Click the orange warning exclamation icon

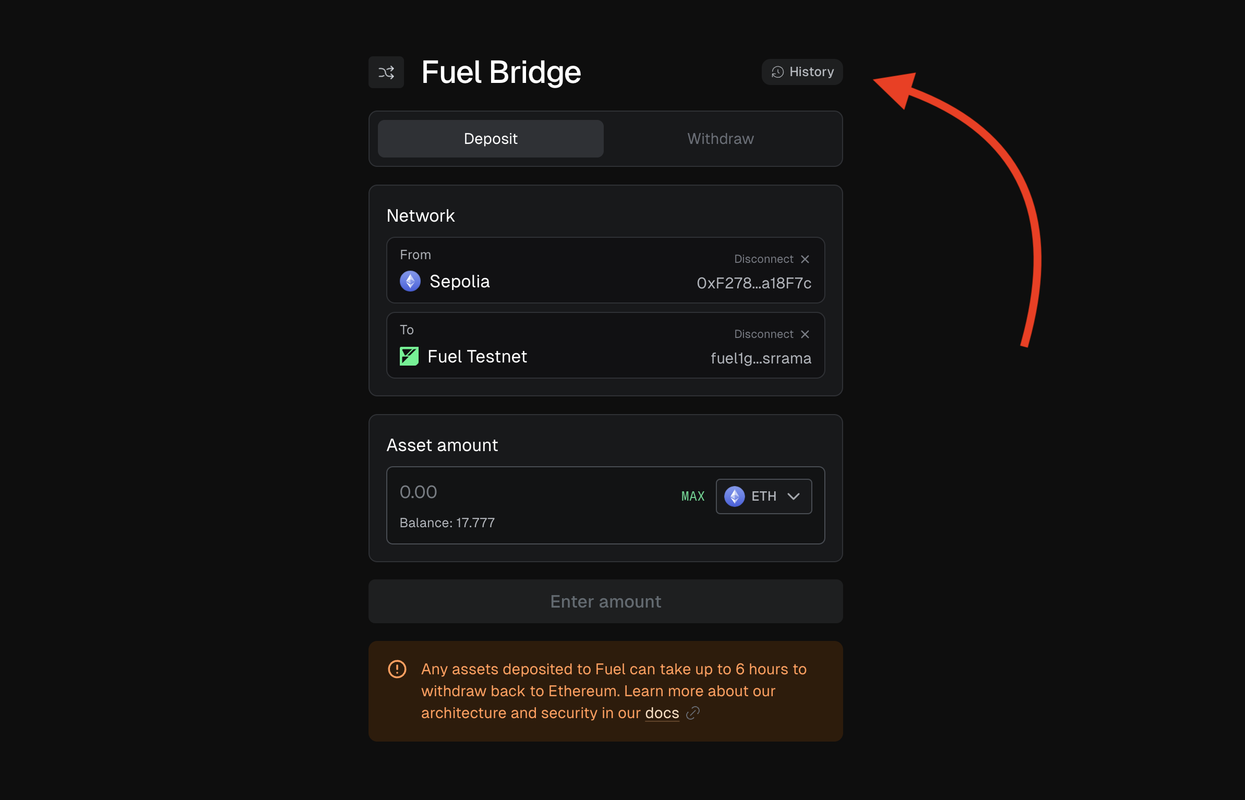pos(397,669)
